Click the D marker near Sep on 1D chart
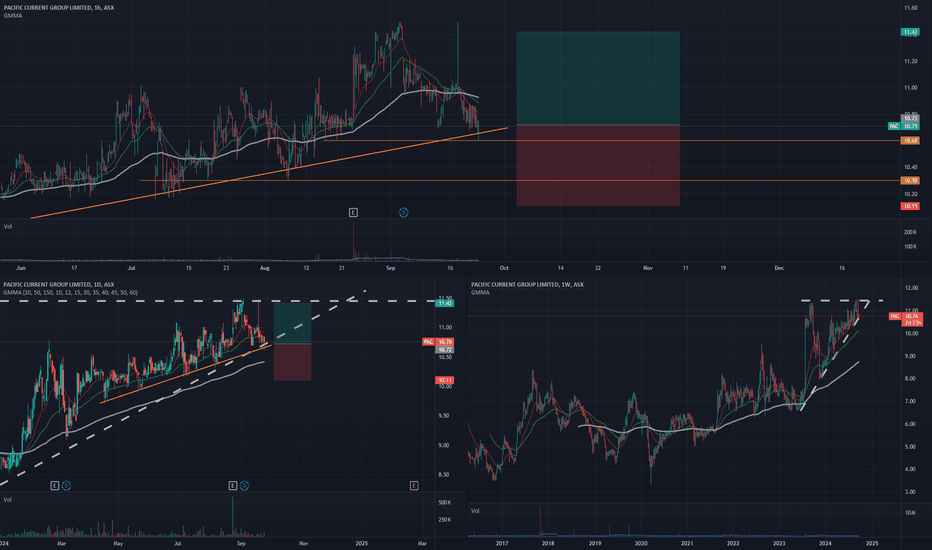This screenshot has height=550, width=932. tap(244, 486)
